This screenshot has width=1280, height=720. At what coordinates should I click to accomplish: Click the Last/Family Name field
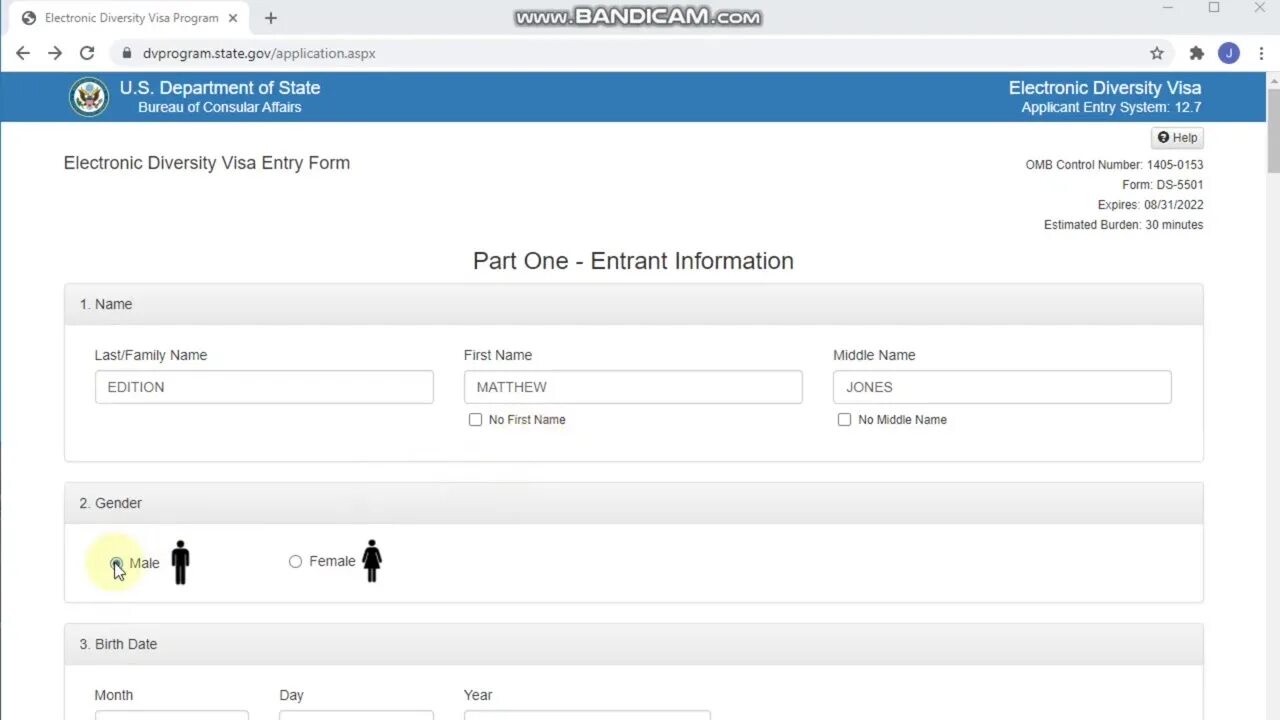coord(264,387)
